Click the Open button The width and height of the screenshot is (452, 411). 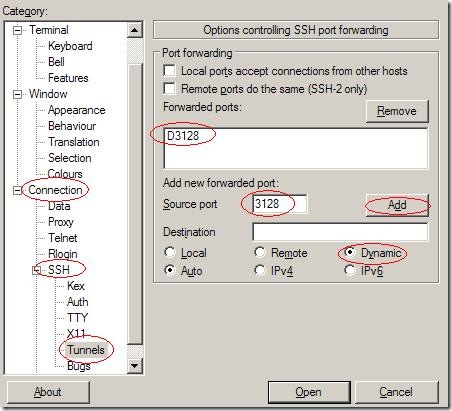point(309,392)
